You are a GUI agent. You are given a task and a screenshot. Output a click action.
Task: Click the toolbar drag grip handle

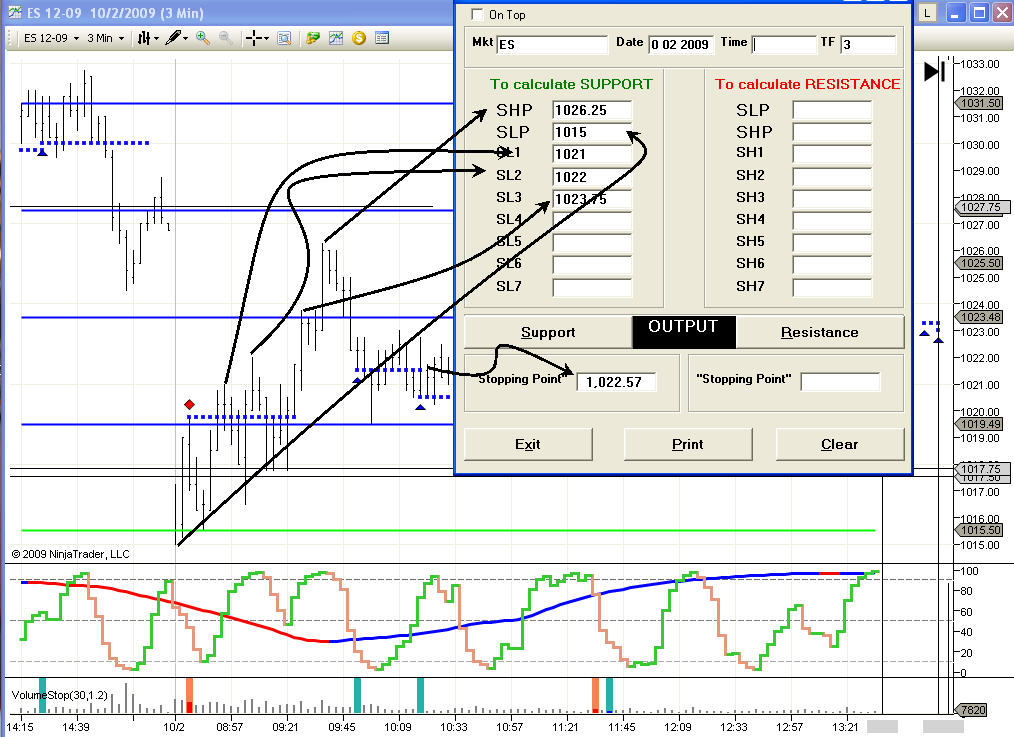tap(10, 38)
